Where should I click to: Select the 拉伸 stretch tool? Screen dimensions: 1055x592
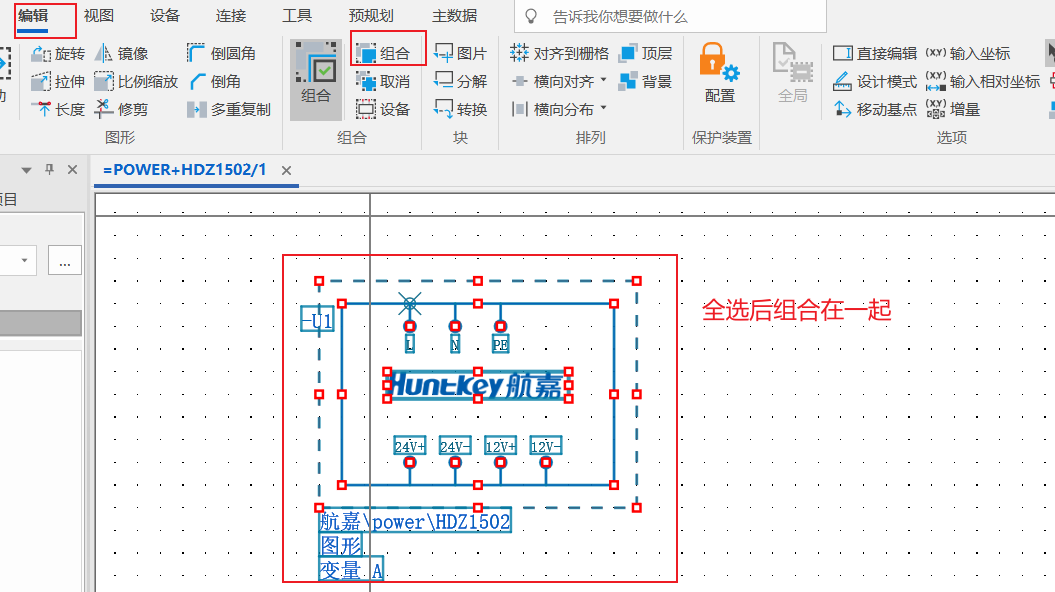pos(58,82)
